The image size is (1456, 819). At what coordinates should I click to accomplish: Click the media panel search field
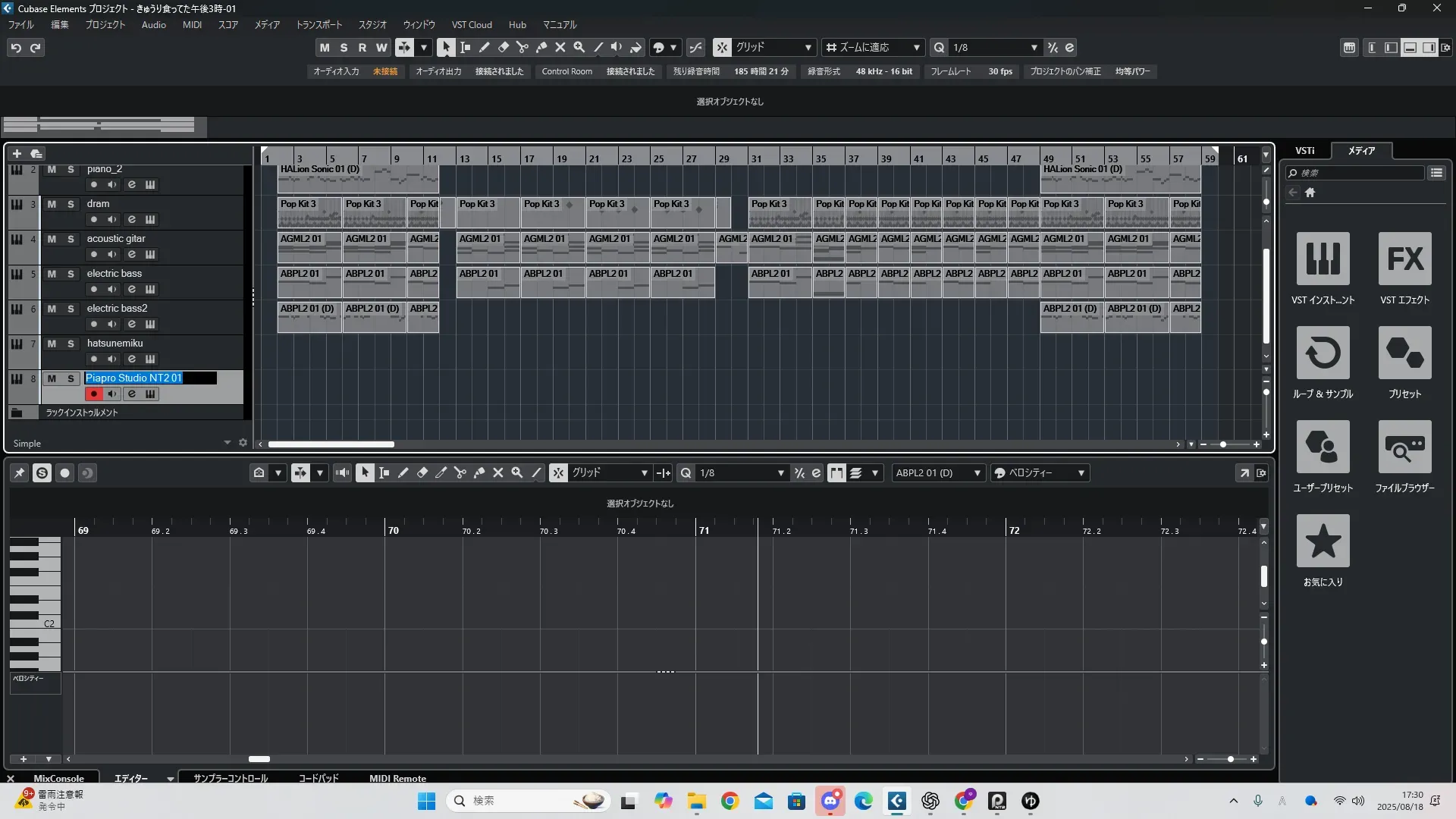pyautogui.click(x=1357, y=173)
